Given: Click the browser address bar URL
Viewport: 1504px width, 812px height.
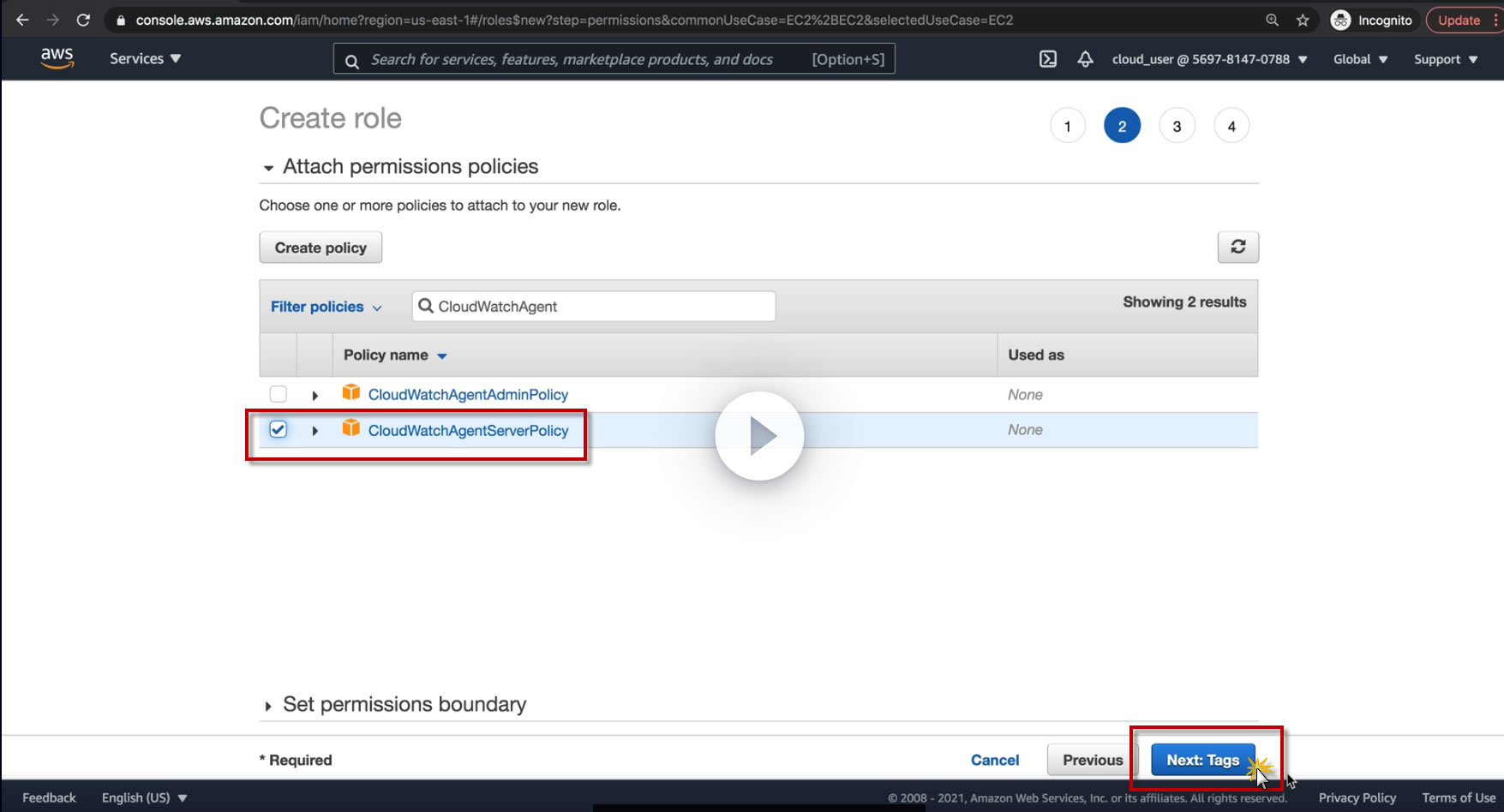Looking at the screenshot, I should pos(574,20).
